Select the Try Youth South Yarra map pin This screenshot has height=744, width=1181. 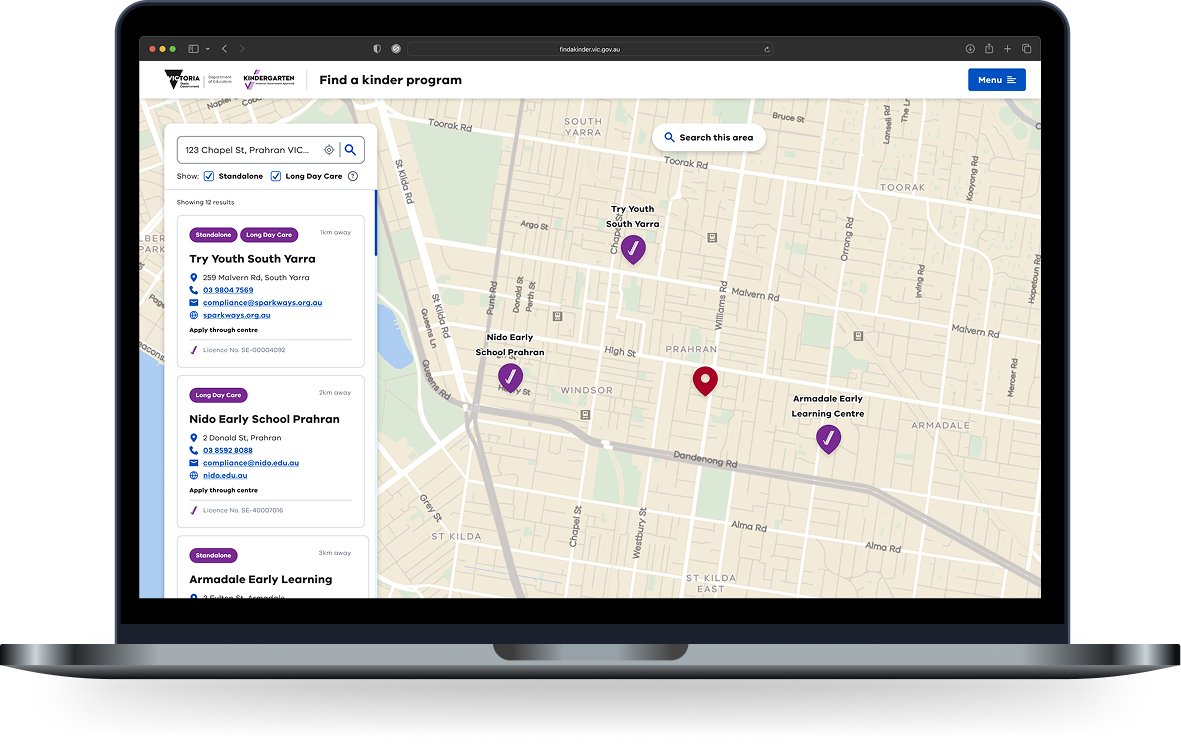633,249
